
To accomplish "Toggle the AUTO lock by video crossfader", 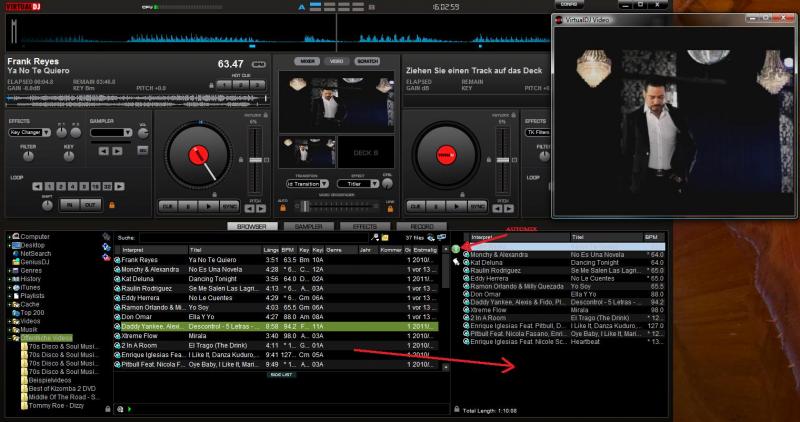I will [x=283, y=208].
